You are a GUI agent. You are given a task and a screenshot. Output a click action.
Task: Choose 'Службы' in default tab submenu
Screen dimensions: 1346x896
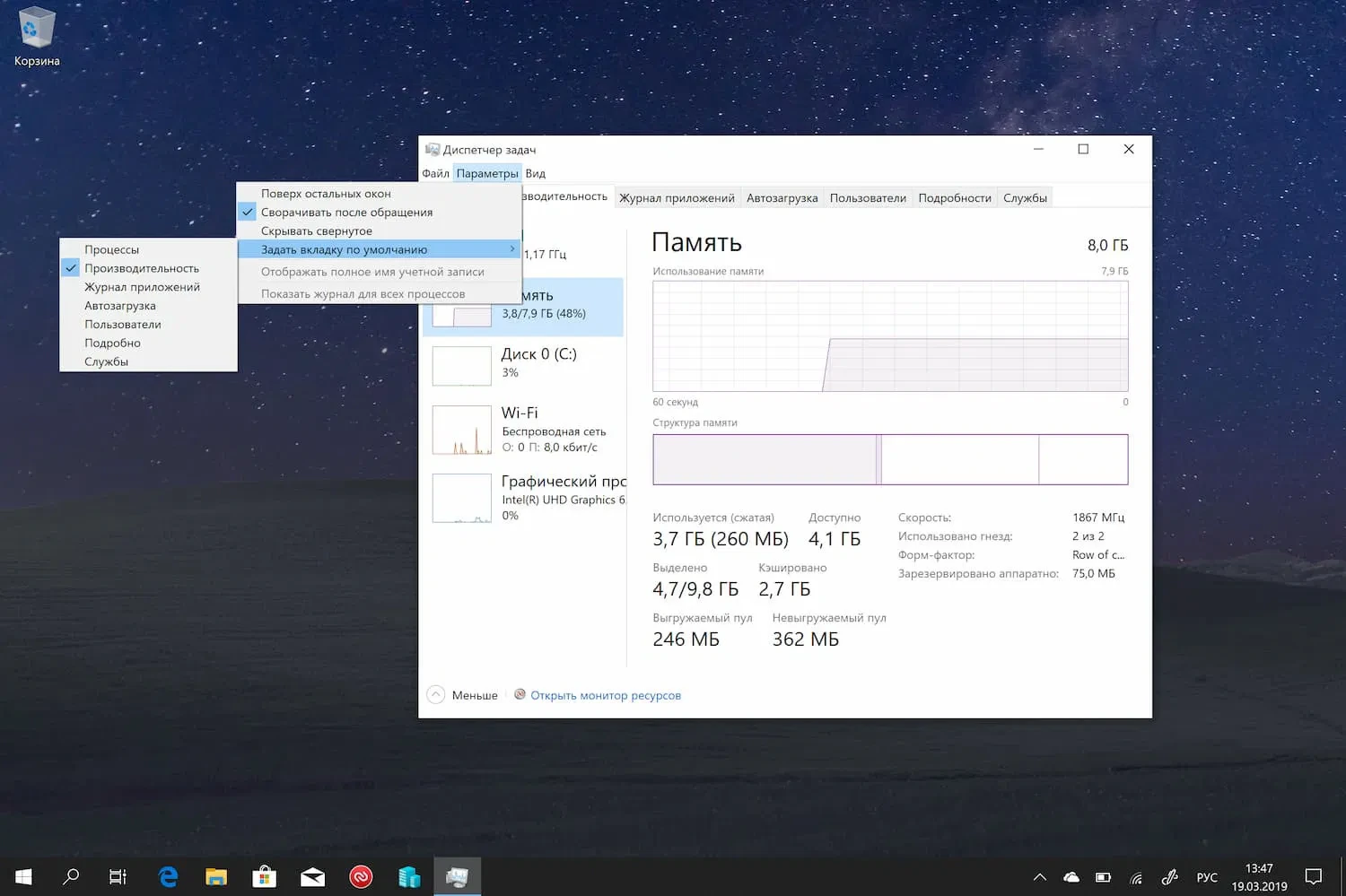[x=106, y=361]
